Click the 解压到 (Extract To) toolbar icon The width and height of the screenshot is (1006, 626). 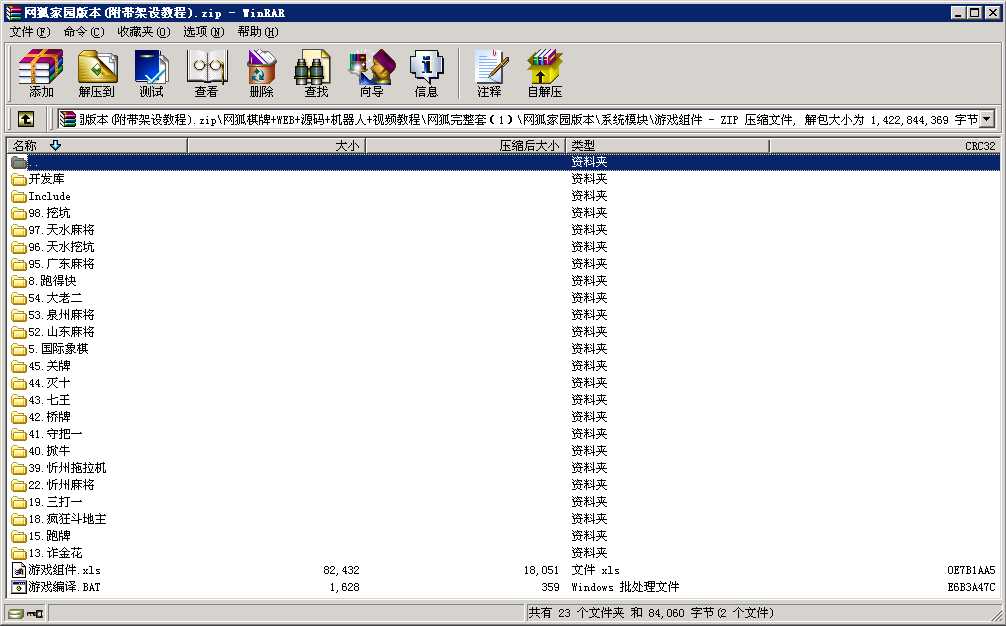coord(97,73)
